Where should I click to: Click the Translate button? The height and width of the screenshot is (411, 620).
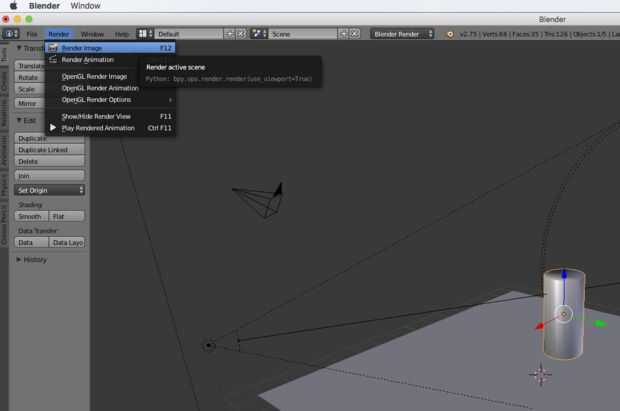pos(30,66)
